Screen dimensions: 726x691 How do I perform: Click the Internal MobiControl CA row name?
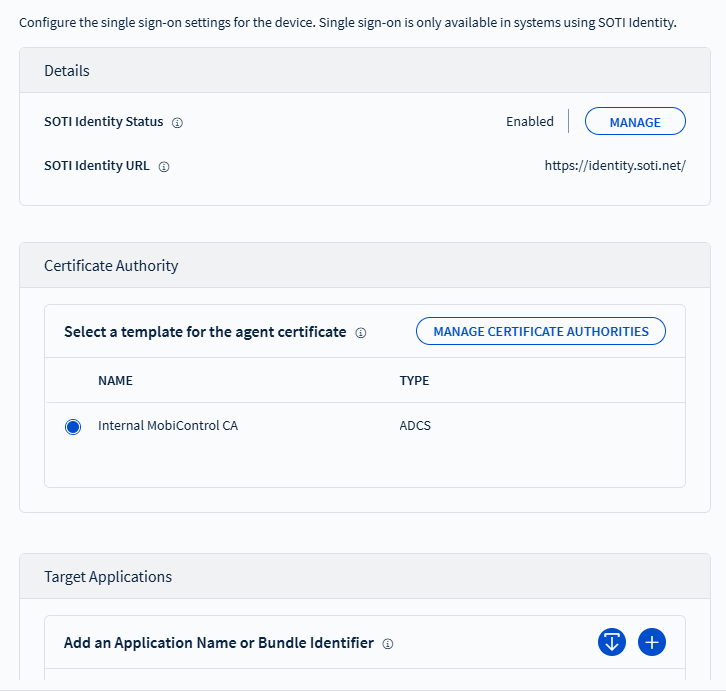tap(168, 426)
